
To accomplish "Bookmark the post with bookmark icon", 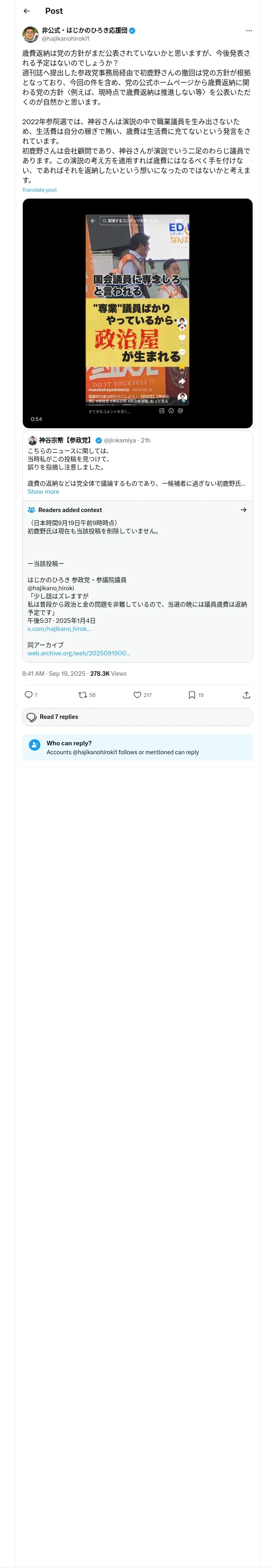I will (191, 694).
